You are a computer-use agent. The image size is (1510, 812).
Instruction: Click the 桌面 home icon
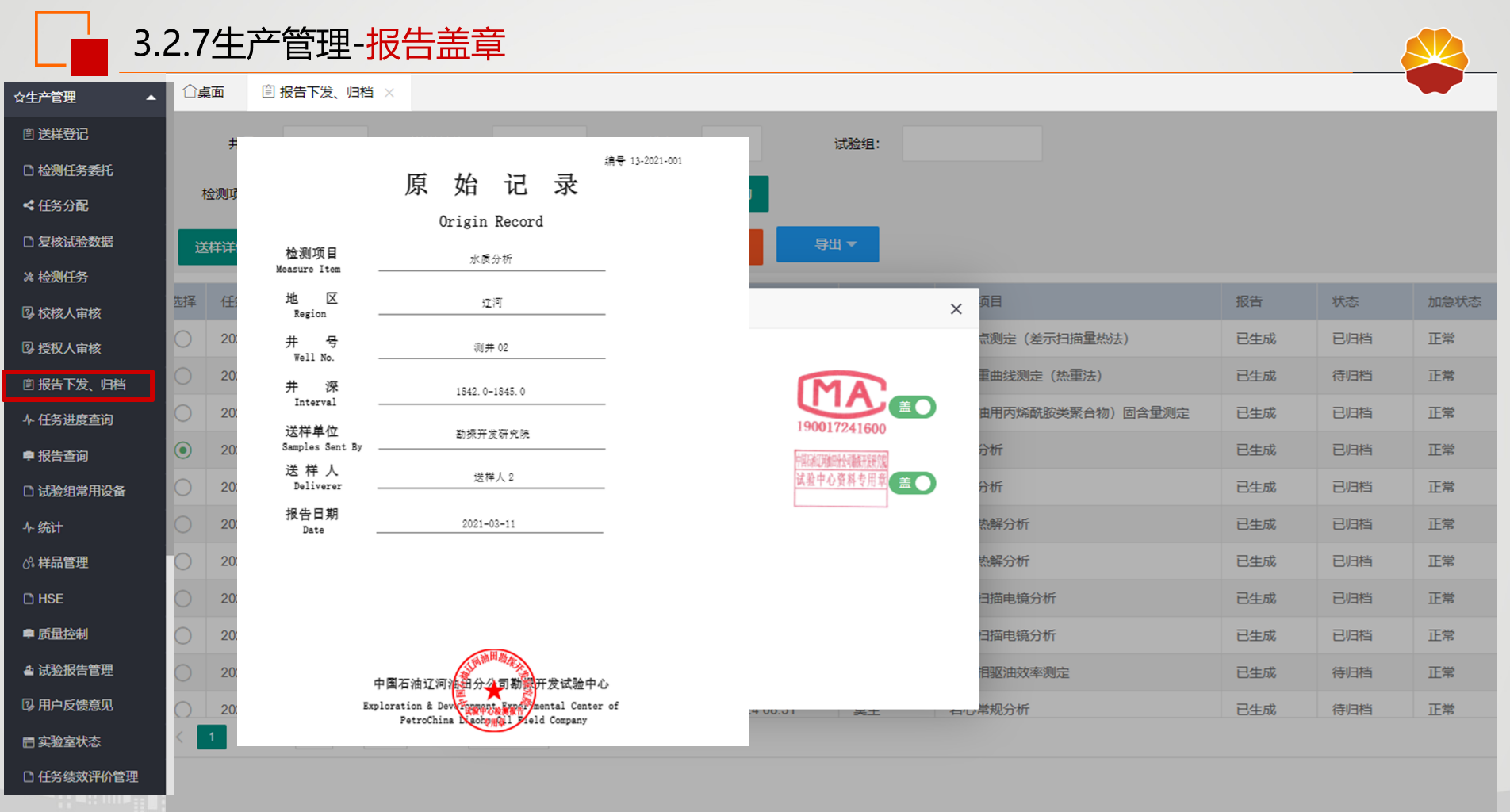pos(190,92)
